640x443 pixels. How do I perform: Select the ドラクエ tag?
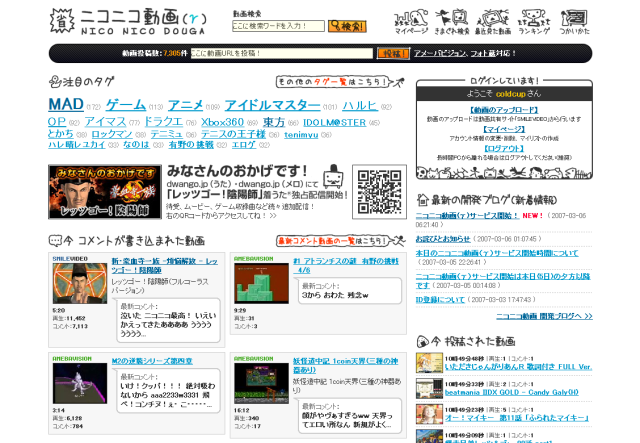(163, 122)
